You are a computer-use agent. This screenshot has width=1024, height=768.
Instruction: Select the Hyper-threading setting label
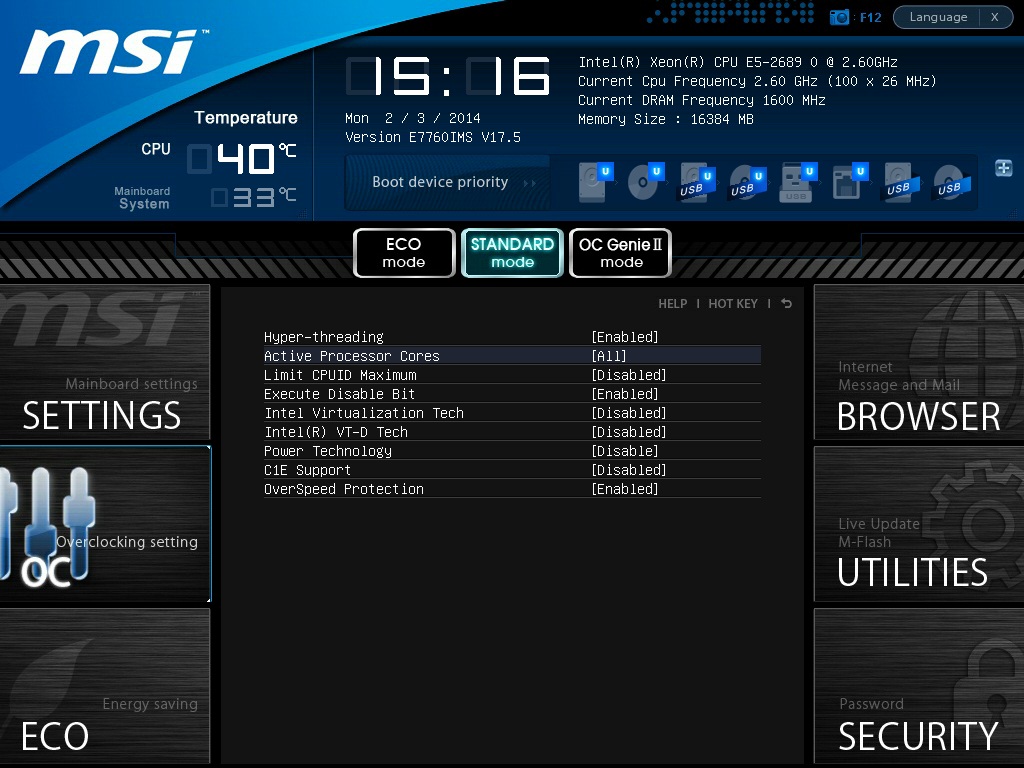[323, 337]
